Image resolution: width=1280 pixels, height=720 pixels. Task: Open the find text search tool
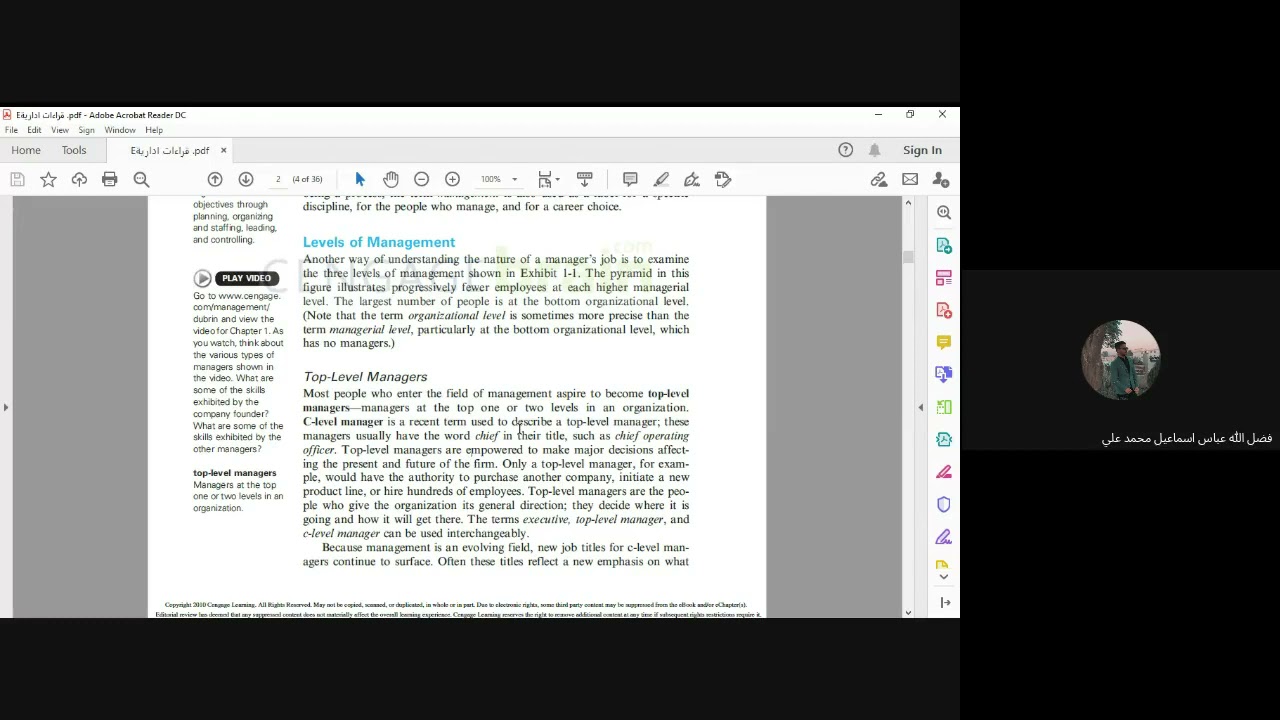[141, 179]
